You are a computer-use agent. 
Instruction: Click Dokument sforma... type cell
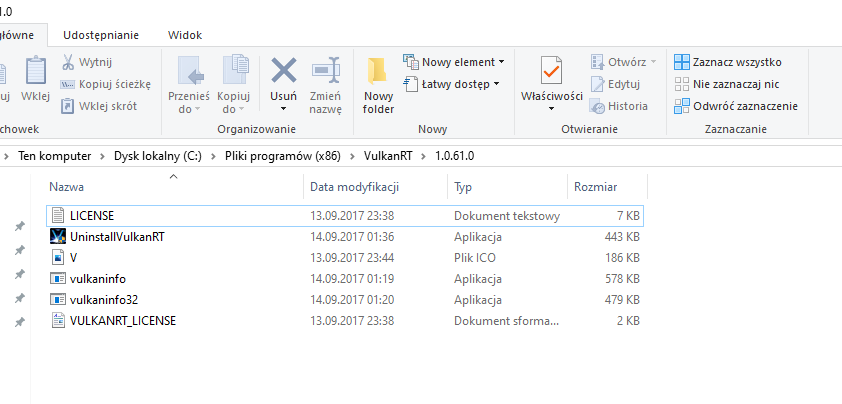click(x=506, y=321)
